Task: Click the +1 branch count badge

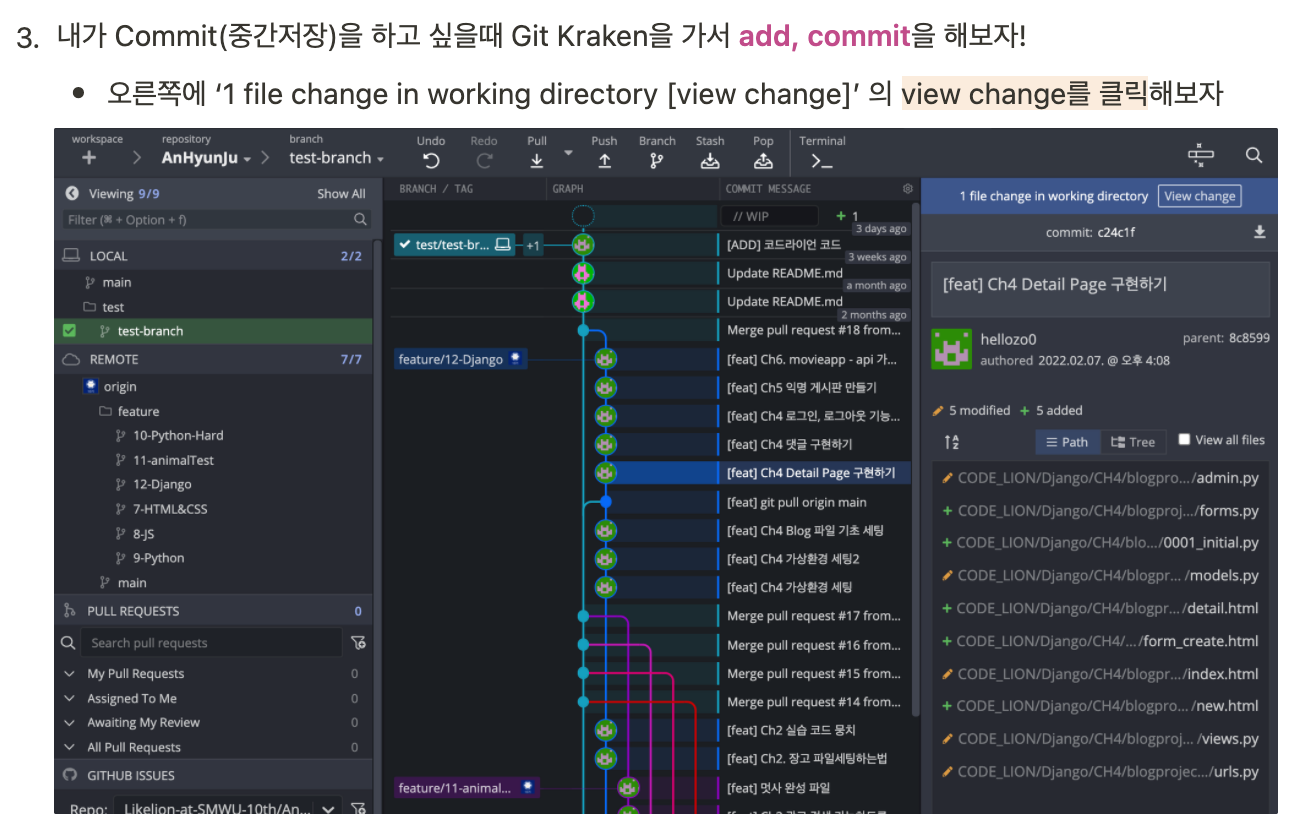Action: [x=533, y=245]
